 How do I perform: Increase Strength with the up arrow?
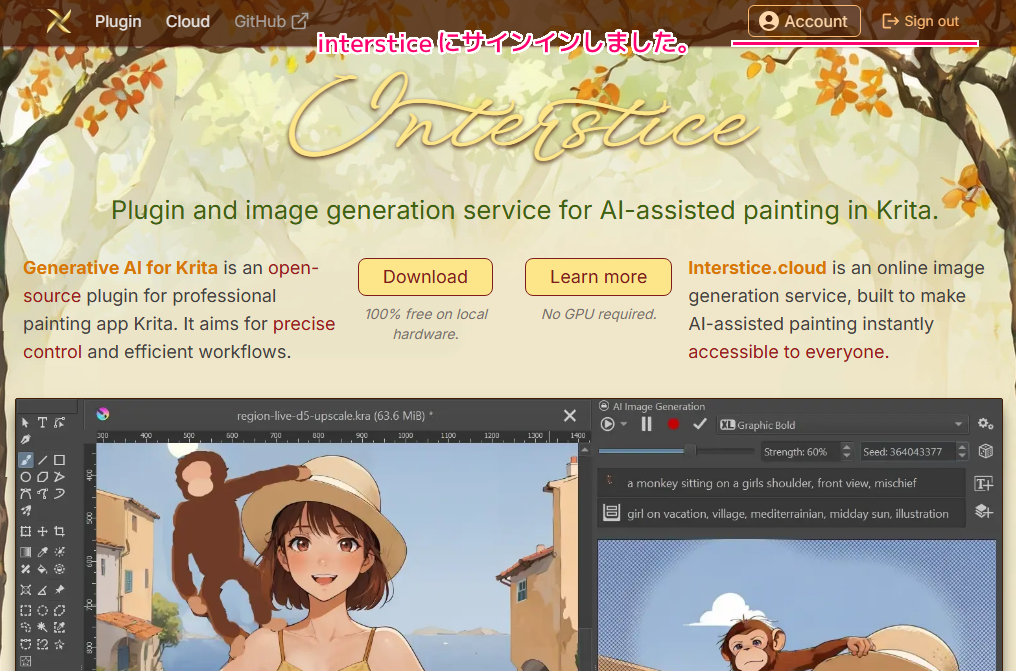[846, 447]
